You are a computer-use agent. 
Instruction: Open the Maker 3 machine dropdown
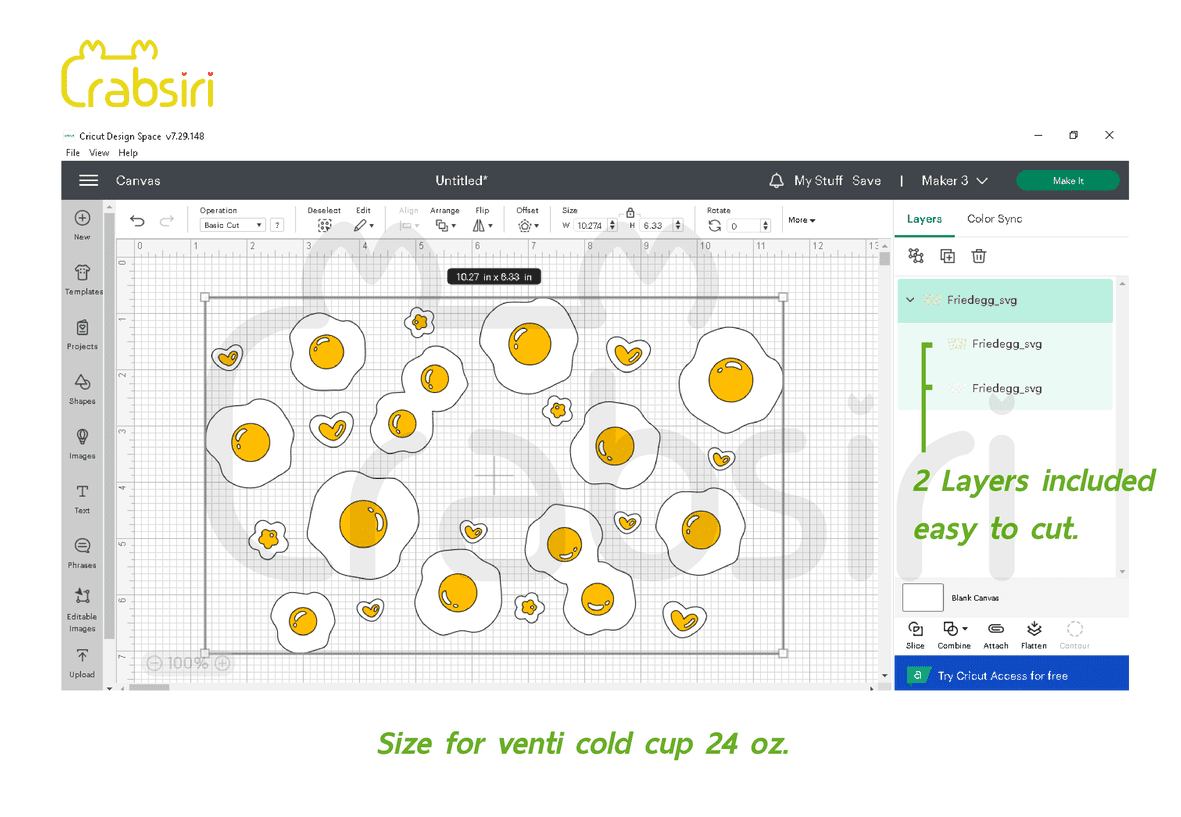[954, 181]
